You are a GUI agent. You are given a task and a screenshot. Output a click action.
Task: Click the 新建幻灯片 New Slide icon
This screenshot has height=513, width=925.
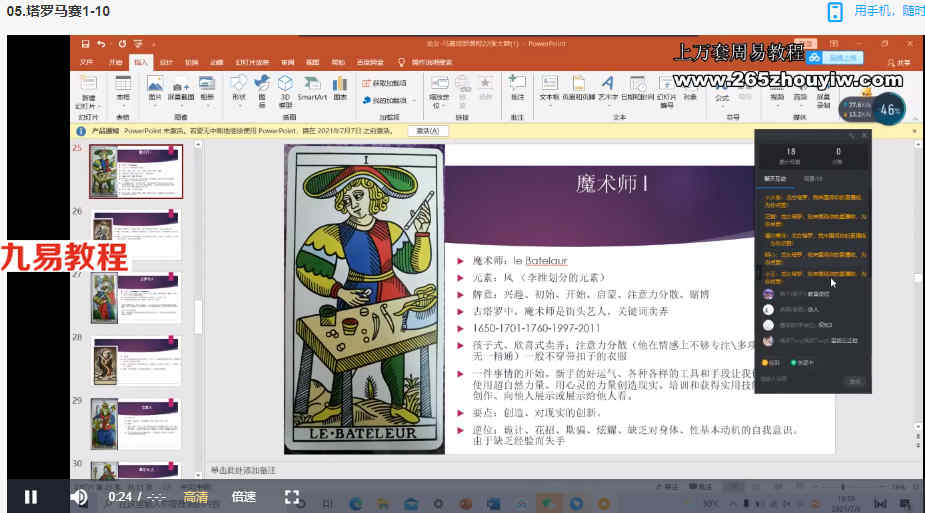click(88, 91)
